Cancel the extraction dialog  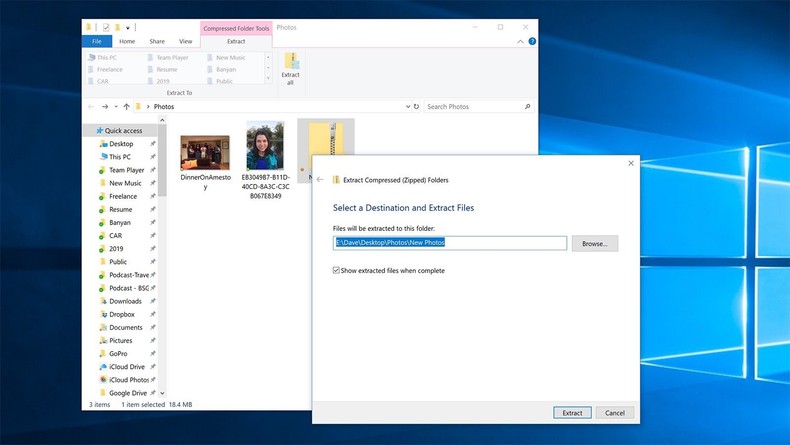pyautogui.click(x=614, y=412)
